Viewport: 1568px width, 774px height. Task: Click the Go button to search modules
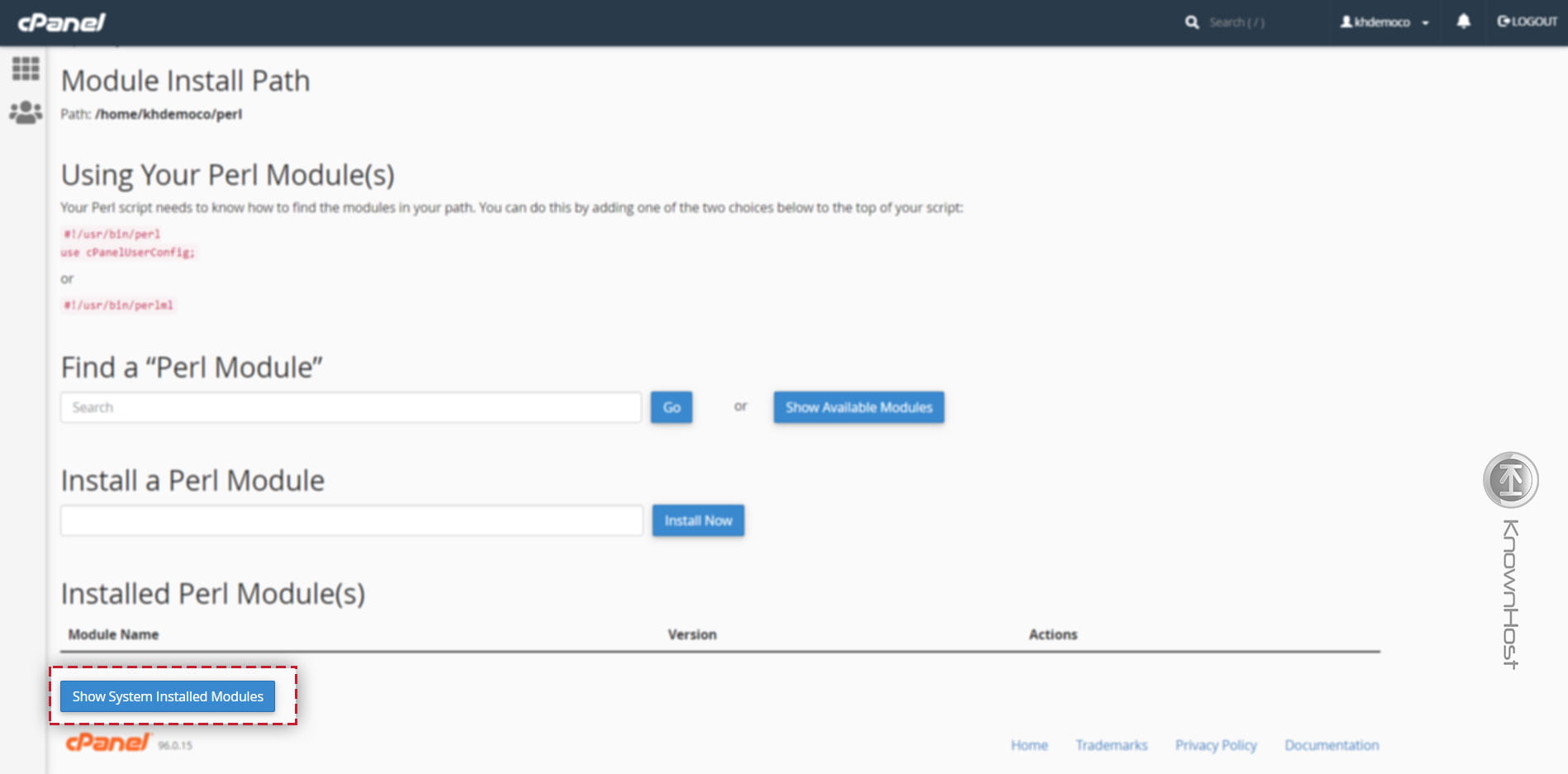(x=671, y=406)
